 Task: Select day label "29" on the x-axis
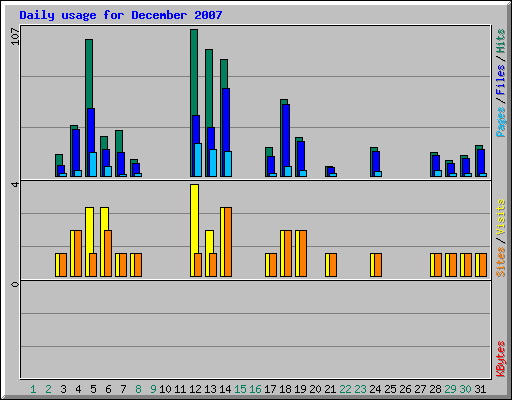(450, 389)
